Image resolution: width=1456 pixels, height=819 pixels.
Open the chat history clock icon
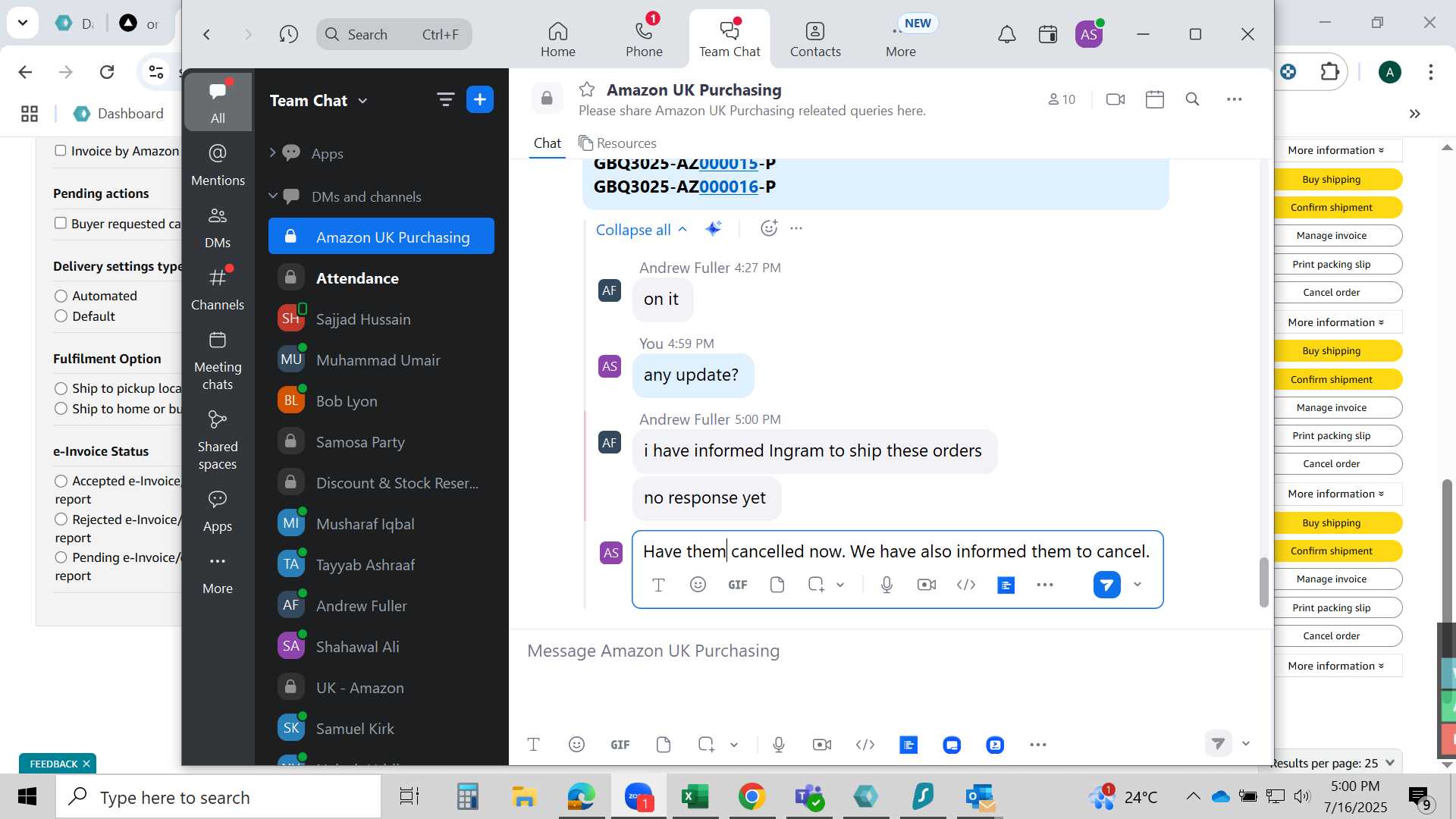click(x=288, y=34)
